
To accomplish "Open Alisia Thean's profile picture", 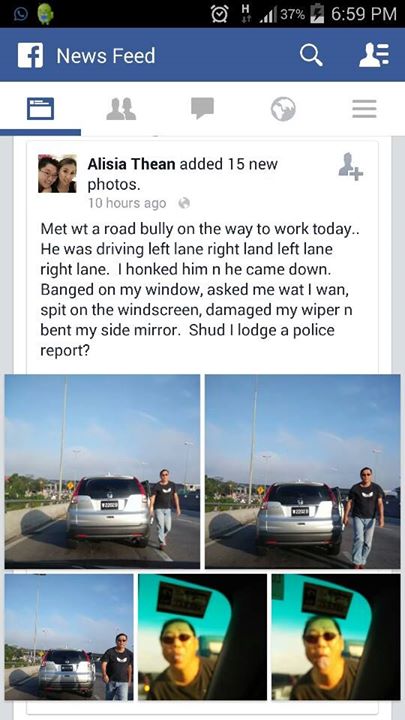I will (57, 174).
